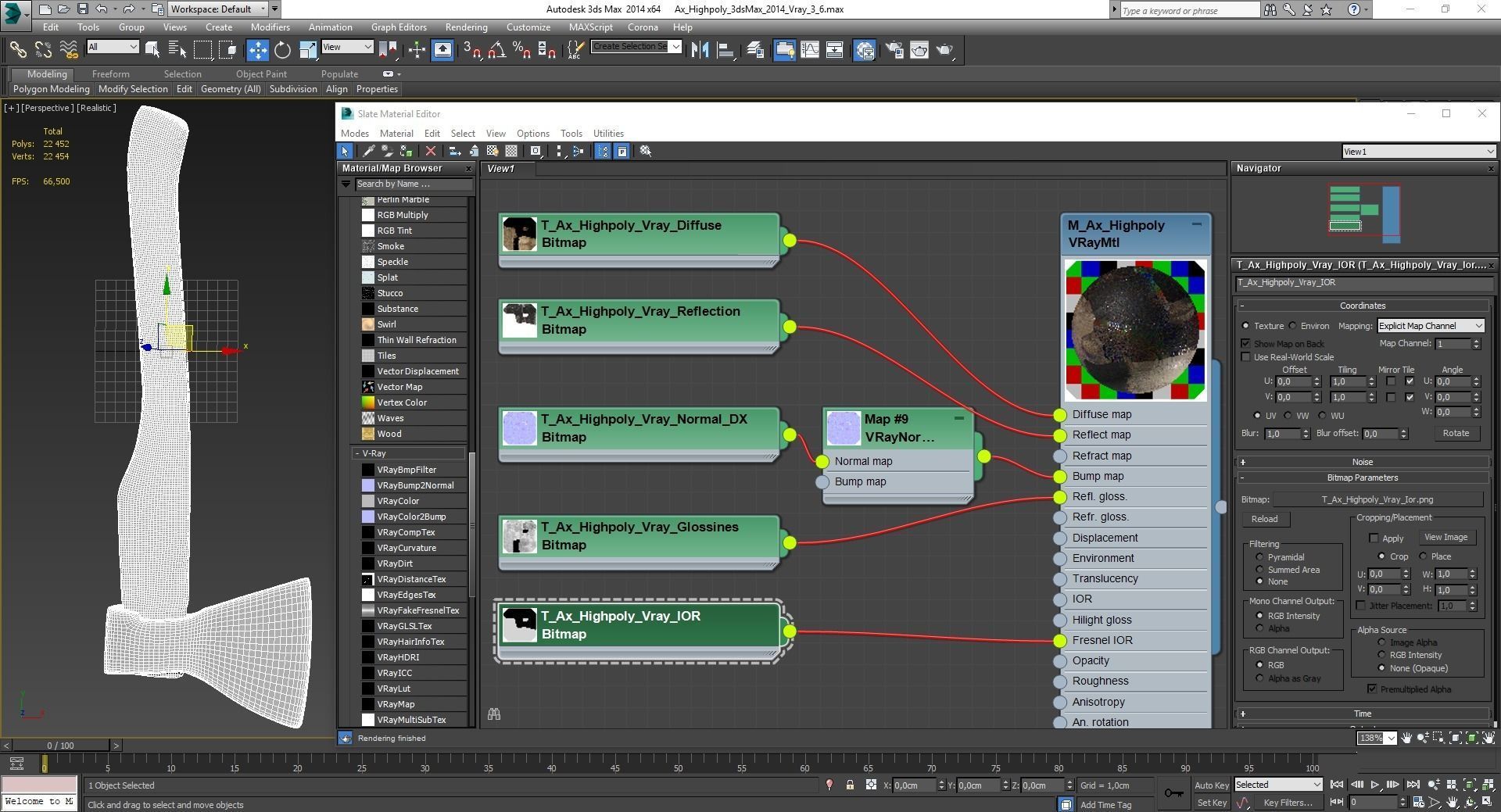Toggle the Parameter Editor panel icon
Viewport: 1501px width, 812px height.
[622, 151]
